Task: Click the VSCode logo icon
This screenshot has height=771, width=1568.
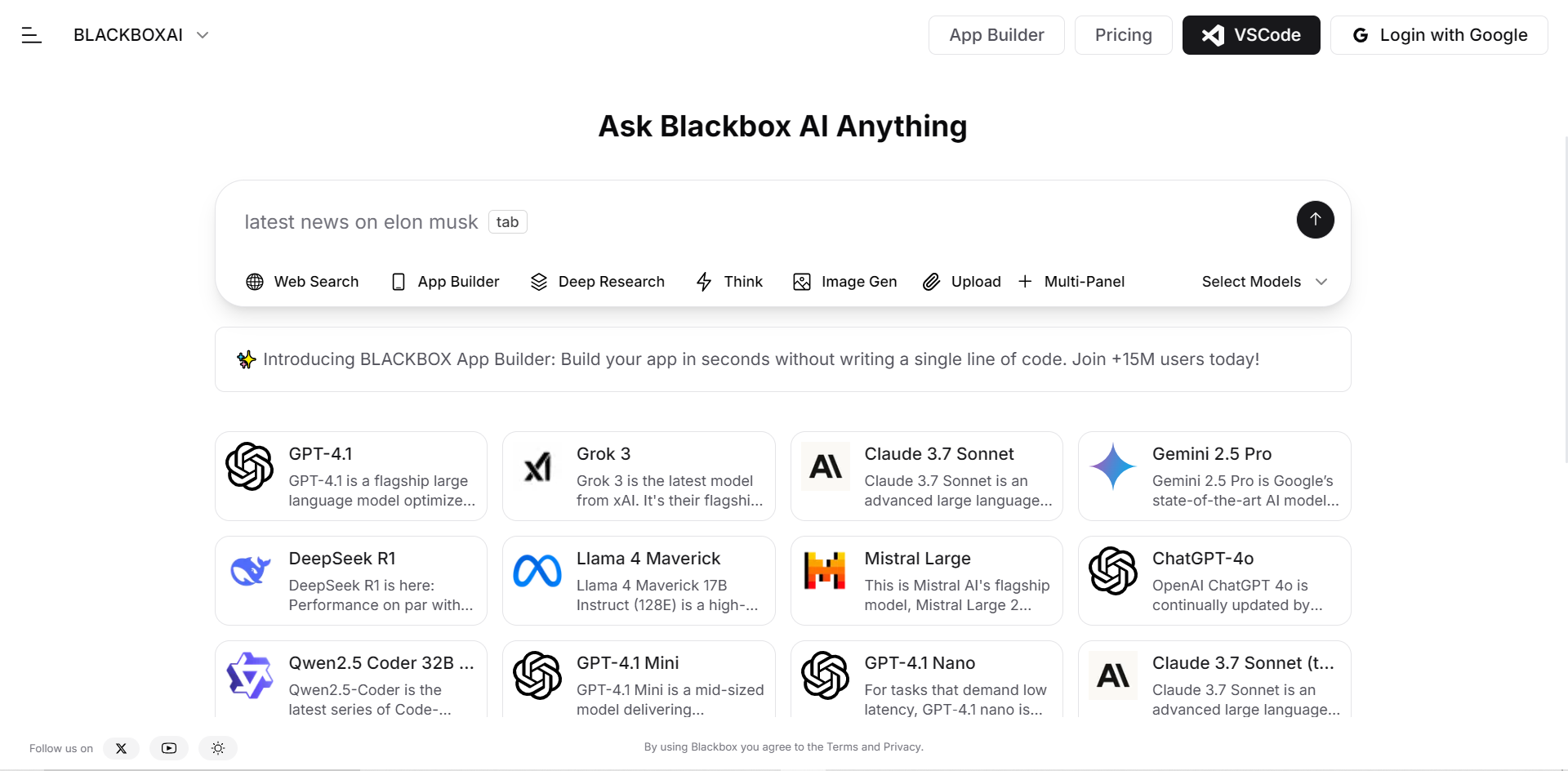Action: [1213, 35]
